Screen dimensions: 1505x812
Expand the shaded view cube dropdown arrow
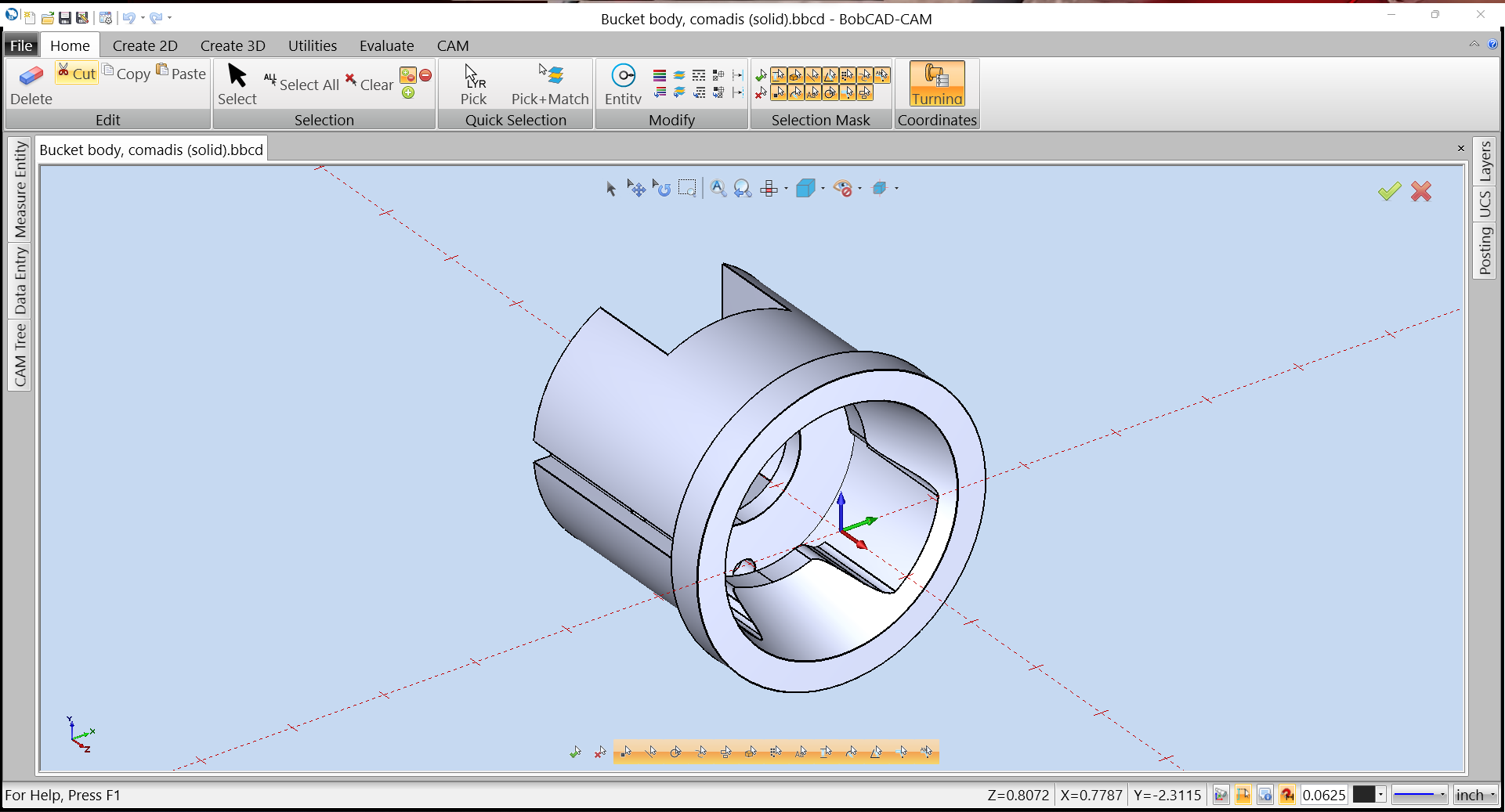click(823, 189)
